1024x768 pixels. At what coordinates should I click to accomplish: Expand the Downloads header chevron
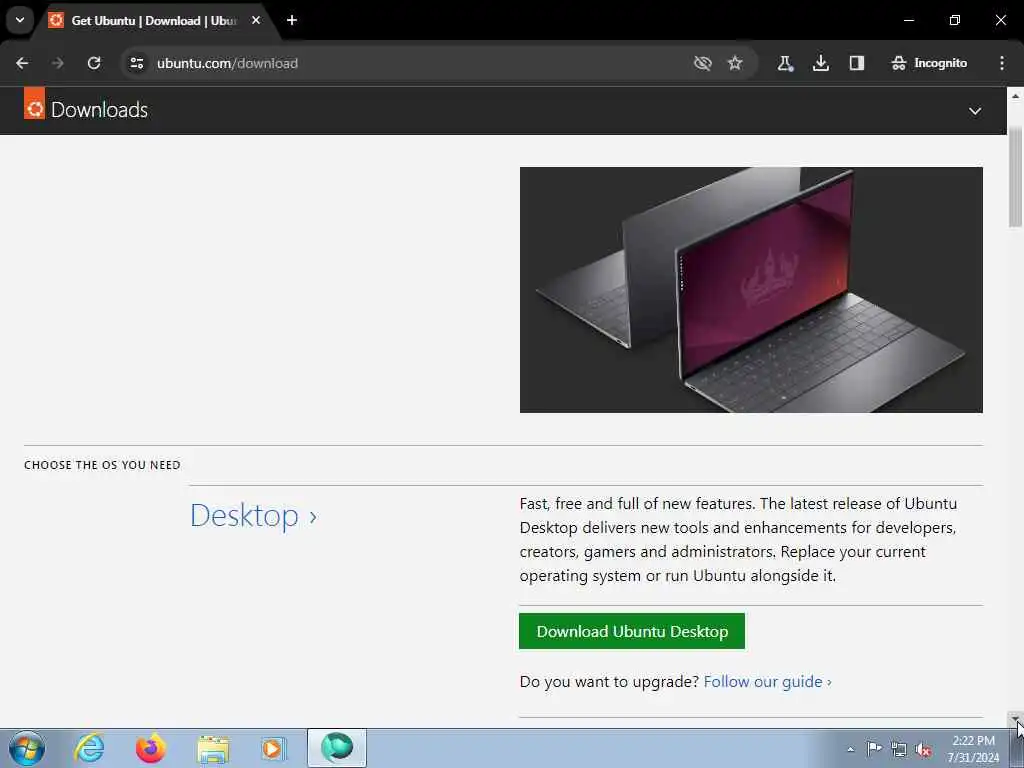[975, 111]
